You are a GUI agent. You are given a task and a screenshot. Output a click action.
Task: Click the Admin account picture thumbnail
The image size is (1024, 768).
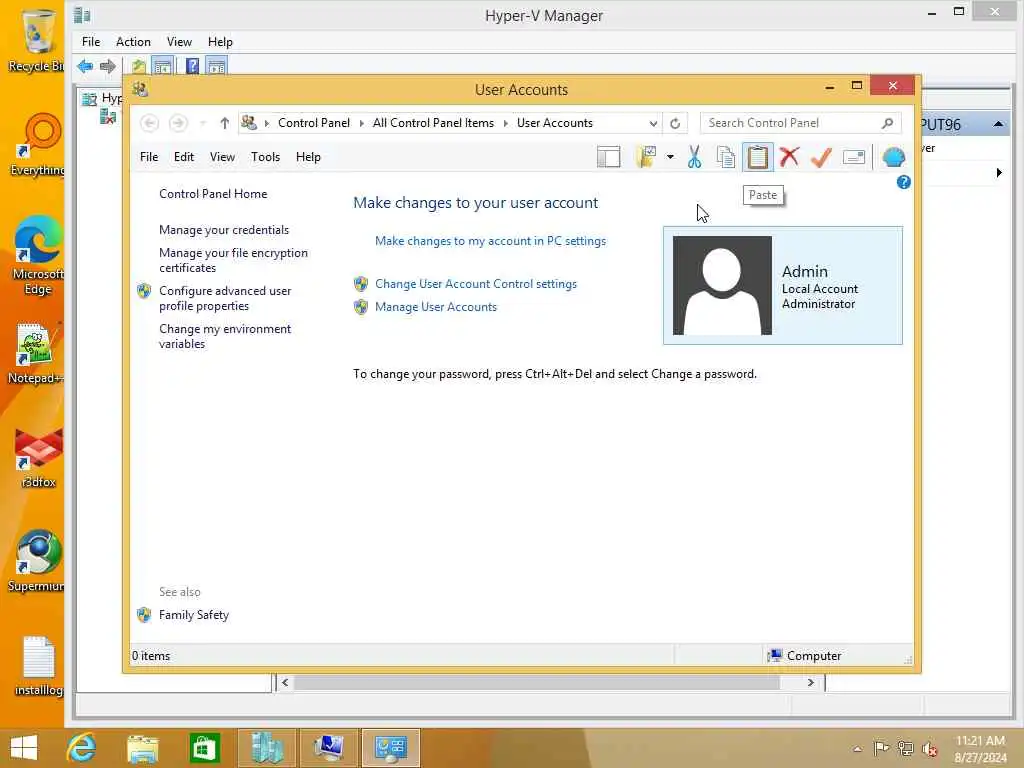[722, 285]
